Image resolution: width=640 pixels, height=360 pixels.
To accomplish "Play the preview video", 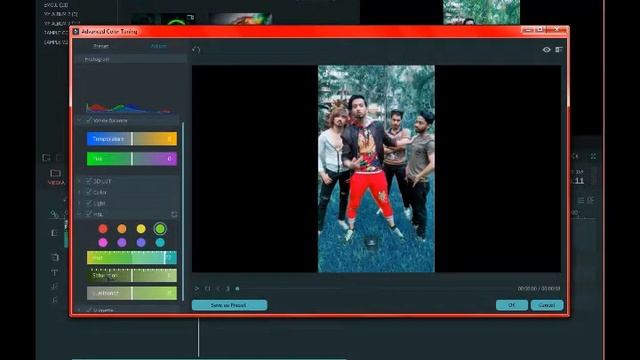I will [197, 289].
